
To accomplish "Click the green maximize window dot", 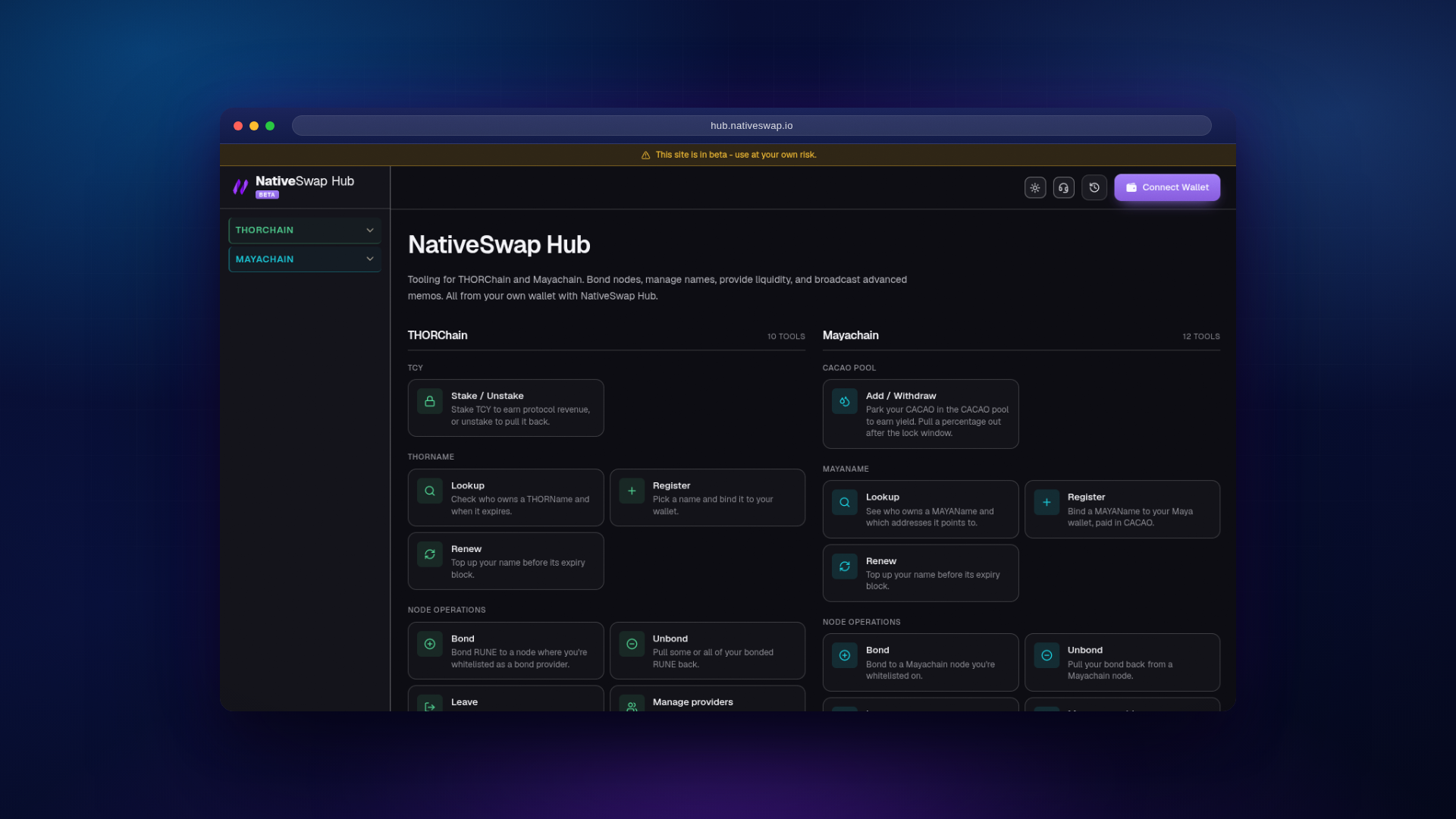I will click(x=270, y=126).
